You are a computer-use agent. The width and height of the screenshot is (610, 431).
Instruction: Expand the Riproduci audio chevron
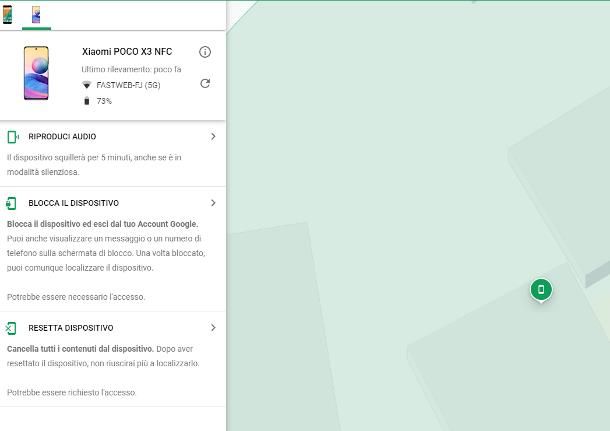pyautogui.click(x=213, y=137)
